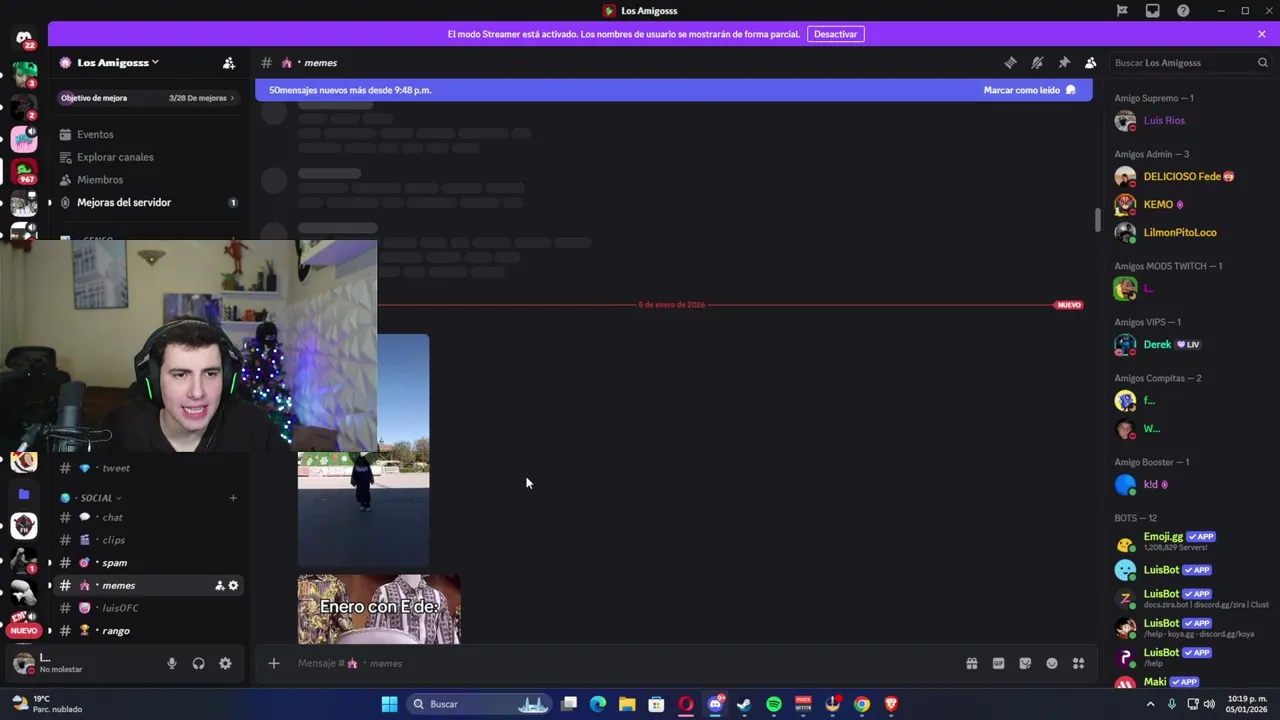Click Buscar Los Amigosss search field
Image resolution: width=1280 pixels, height=720 pixels.
coord(1190,62)
